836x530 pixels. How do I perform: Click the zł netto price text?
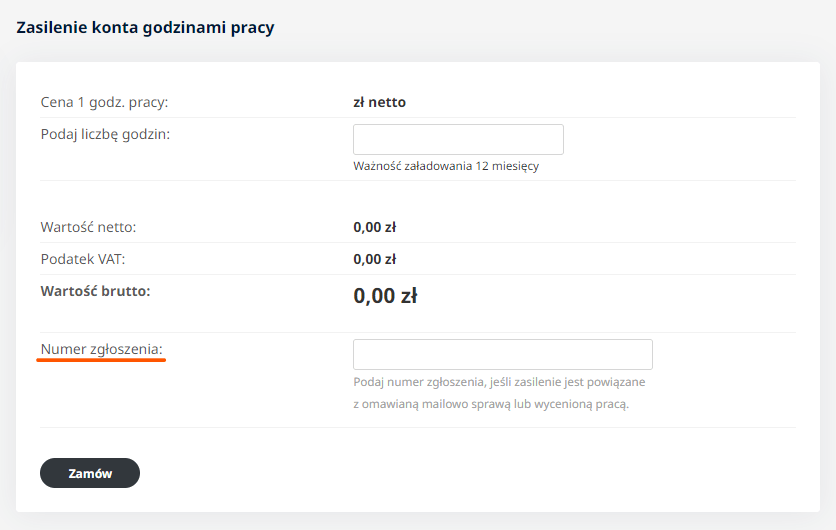coord(379,102)
